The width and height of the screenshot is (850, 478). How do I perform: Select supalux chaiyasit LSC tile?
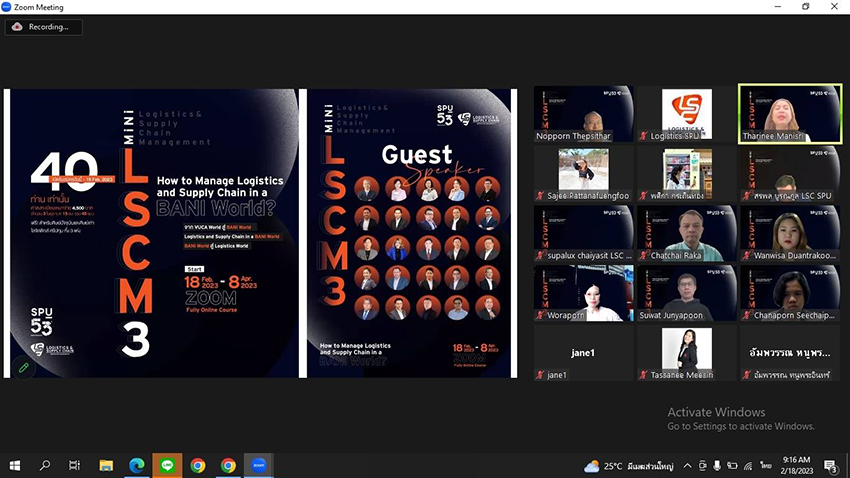pyautogui.click(x=583, y=233)
